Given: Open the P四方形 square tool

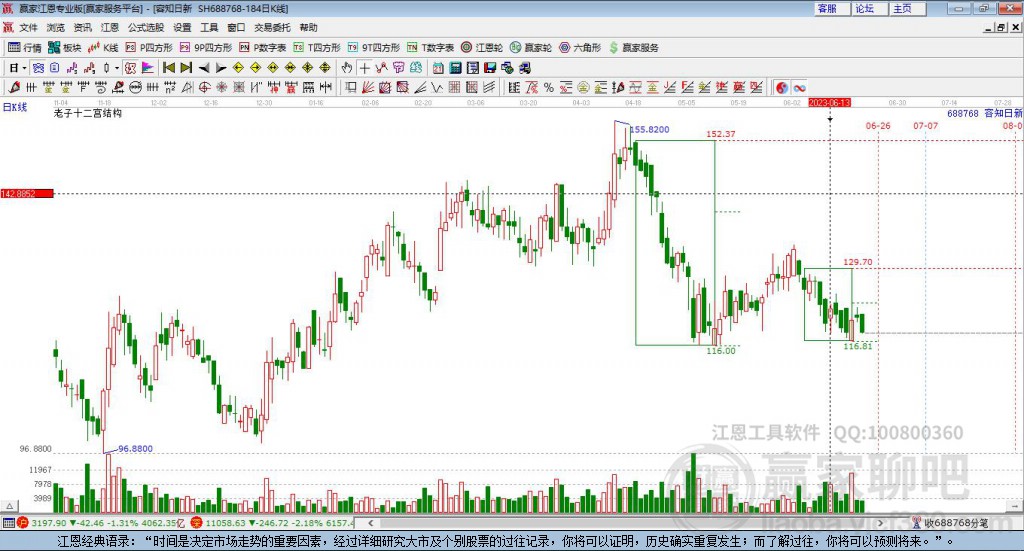Looking at the screenshot, I should (x=149, y=48).
